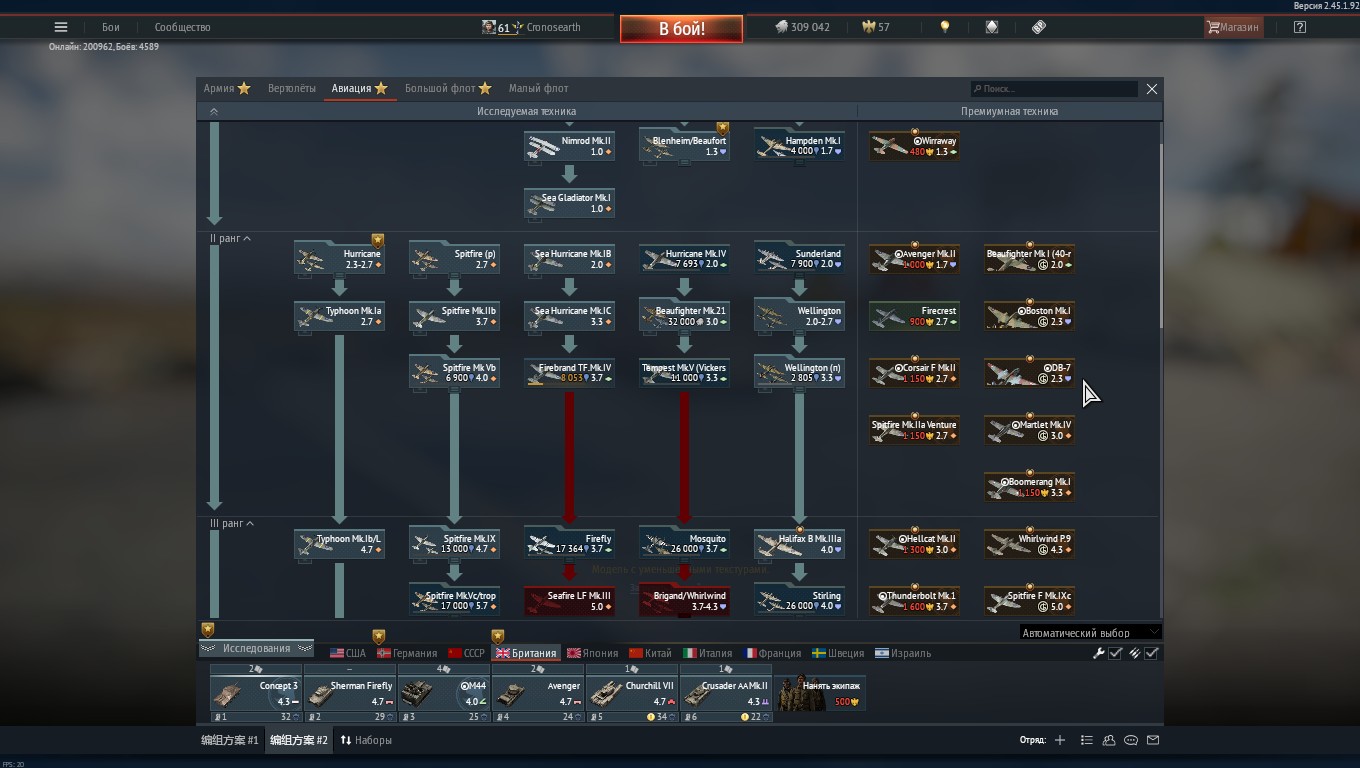Open the wrench settings icon near slots

point(1098,653)
